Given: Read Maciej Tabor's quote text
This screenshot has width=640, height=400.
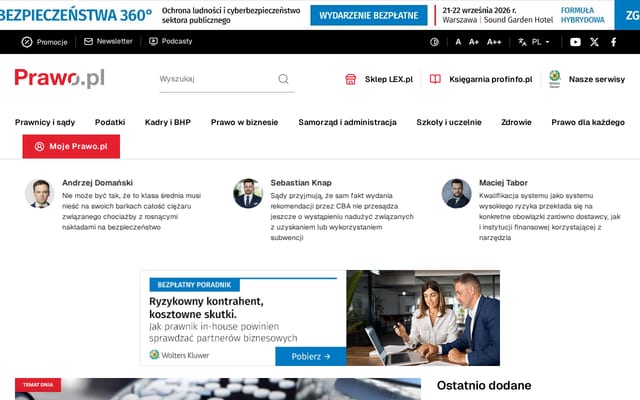Looking at the screenshot, I should [550, 217].
